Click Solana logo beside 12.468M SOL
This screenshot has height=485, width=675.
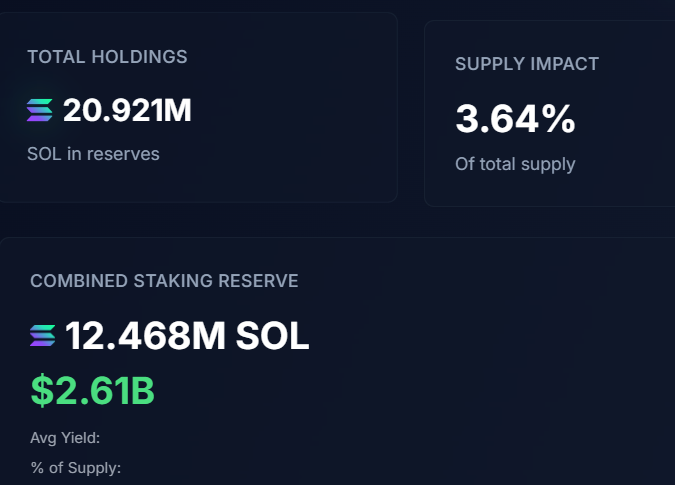pos(43,336)
